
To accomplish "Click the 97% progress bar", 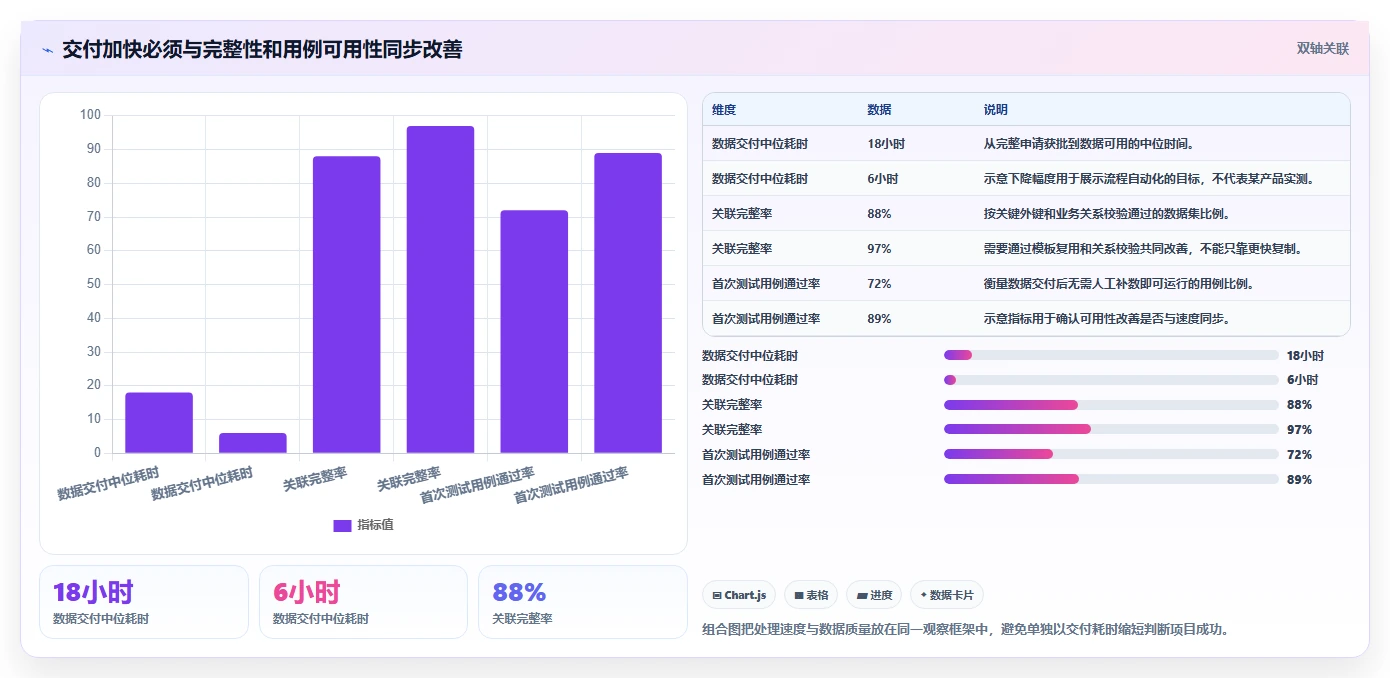I will [x=1111, y=430].
